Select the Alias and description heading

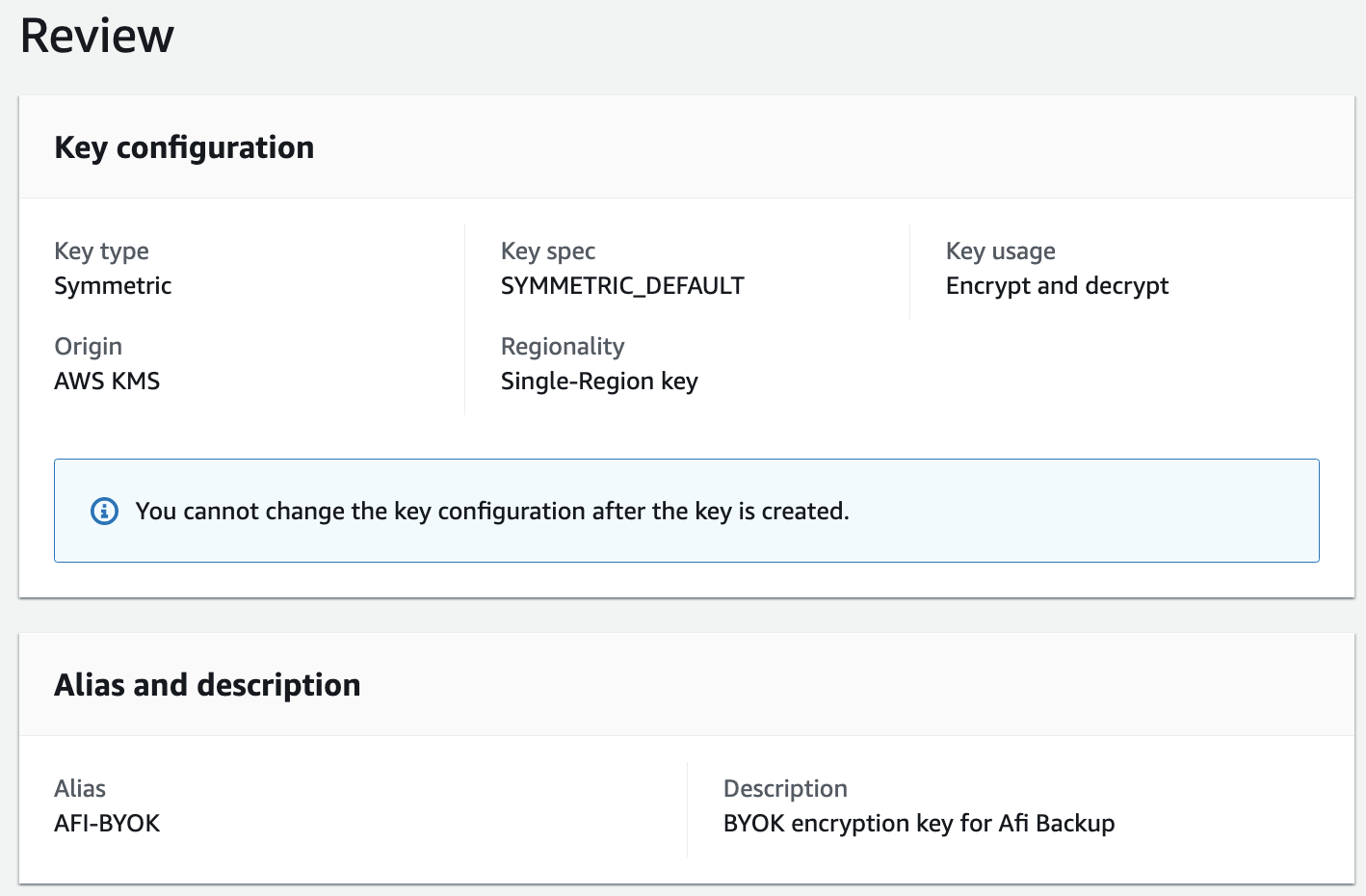click(x=207, y=685)
